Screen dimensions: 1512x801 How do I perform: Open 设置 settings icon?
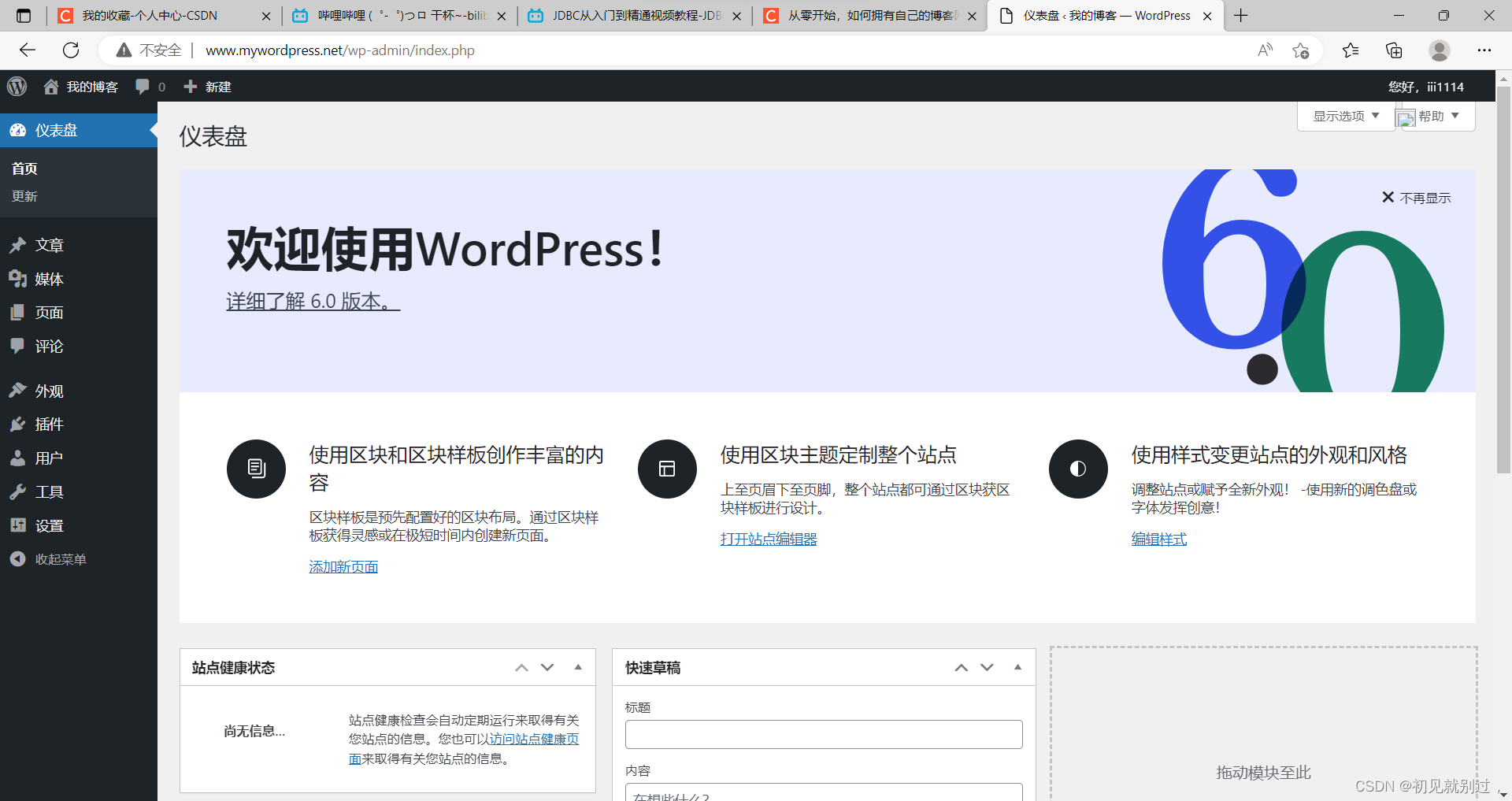coord(18,525)
